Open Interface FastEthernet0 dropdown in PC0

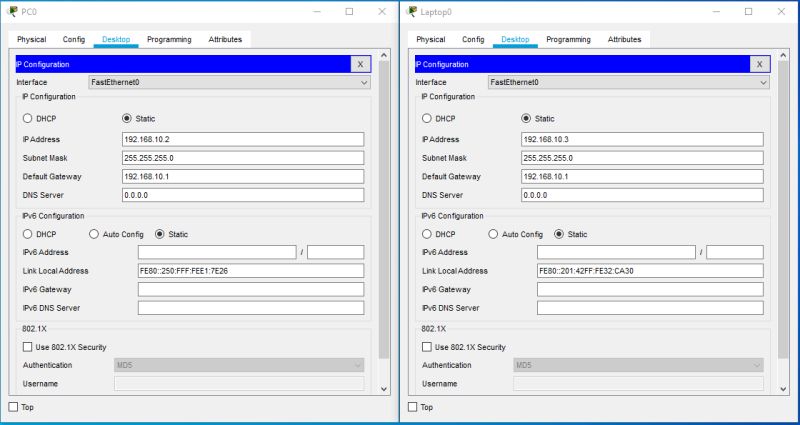pos(229,82)
